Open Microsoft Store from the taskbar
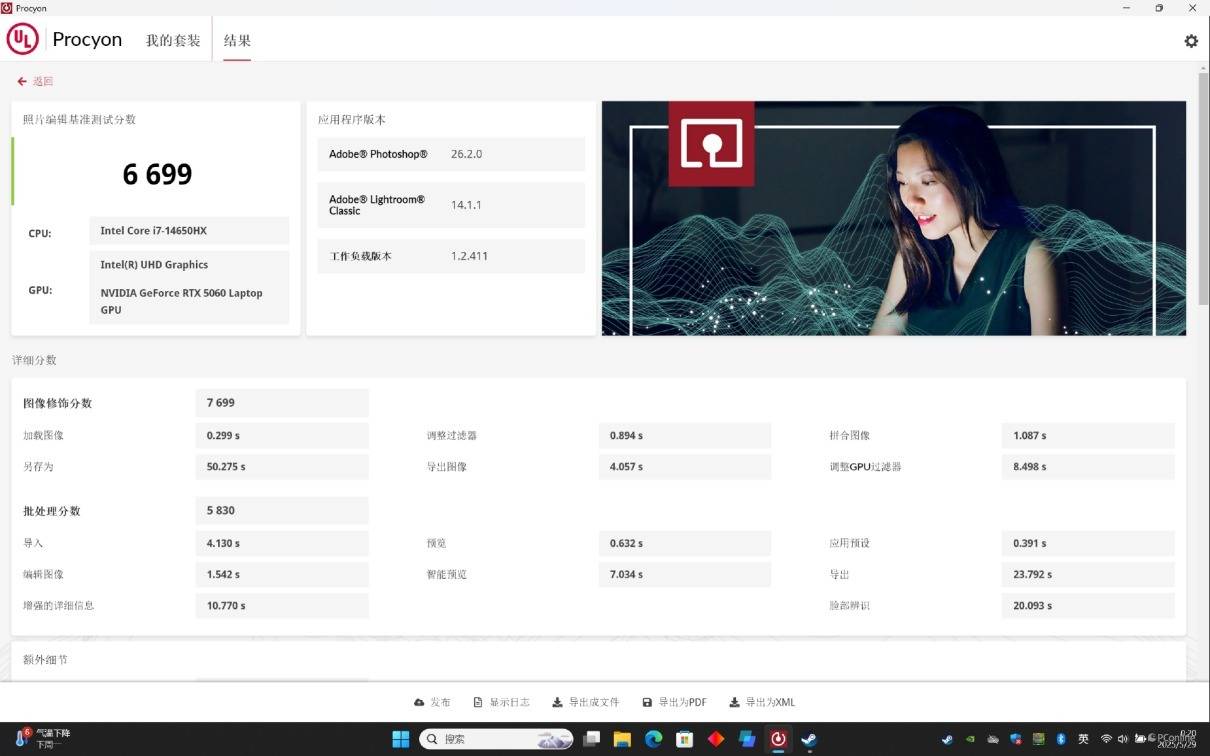This screenshot has width=1210, height=756. pyautogui.click(x=684, y=739)
